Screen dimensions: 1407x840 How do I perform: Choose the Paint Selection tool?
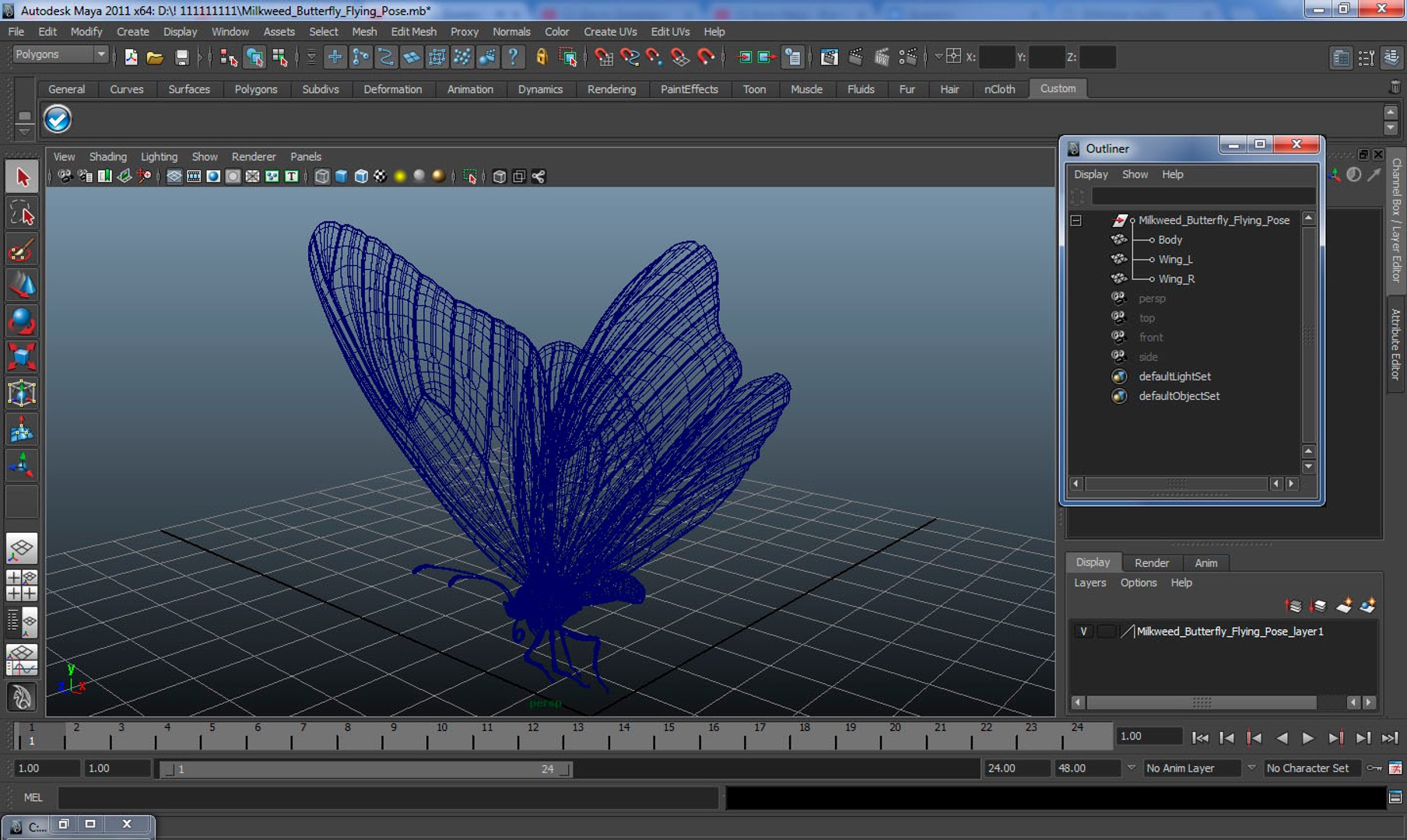(x=22, y=250)
